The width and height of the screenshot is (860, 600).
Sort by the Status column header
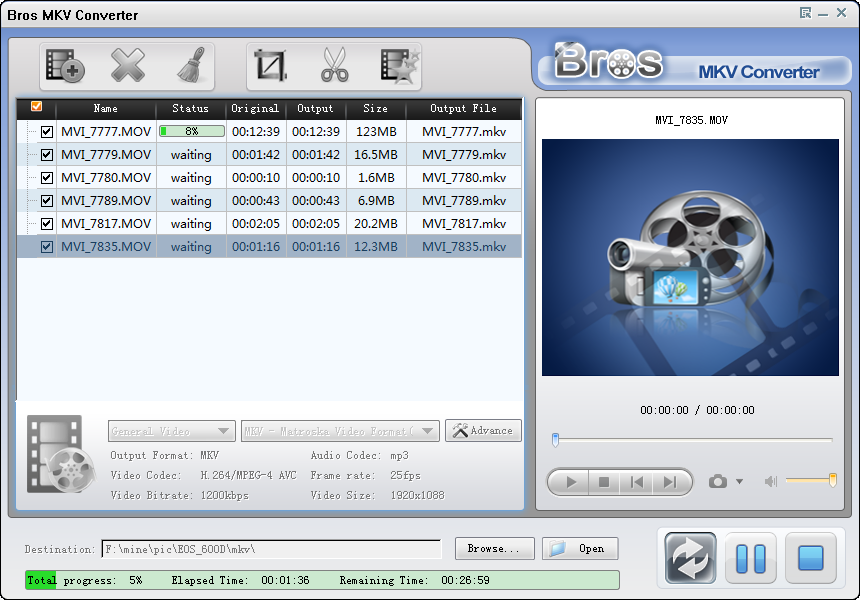coord(190,109)
